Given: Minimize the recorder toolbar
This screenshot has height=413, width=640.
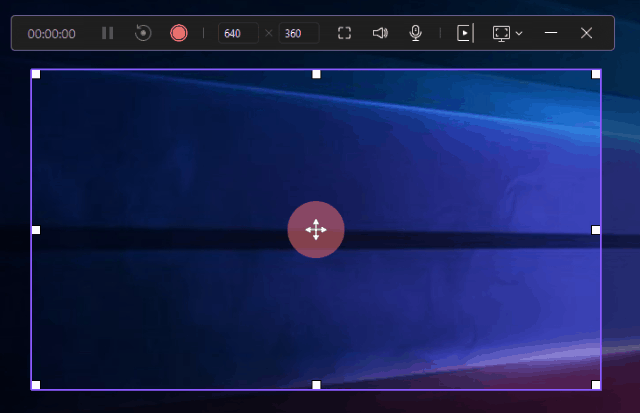Looking at the screenshot, I should [x=551, y=33].
